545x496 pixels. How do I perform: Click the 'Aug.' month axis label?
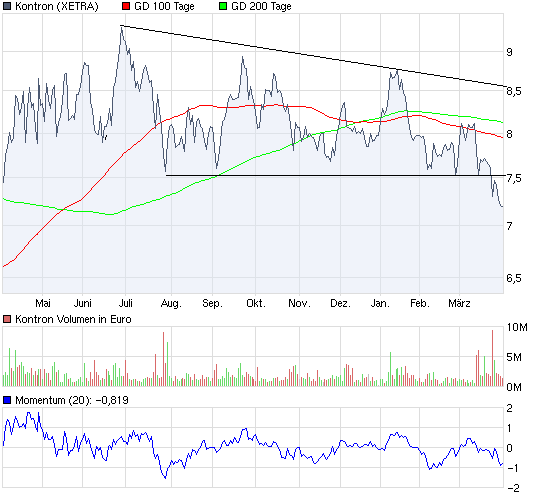point(171,303)
